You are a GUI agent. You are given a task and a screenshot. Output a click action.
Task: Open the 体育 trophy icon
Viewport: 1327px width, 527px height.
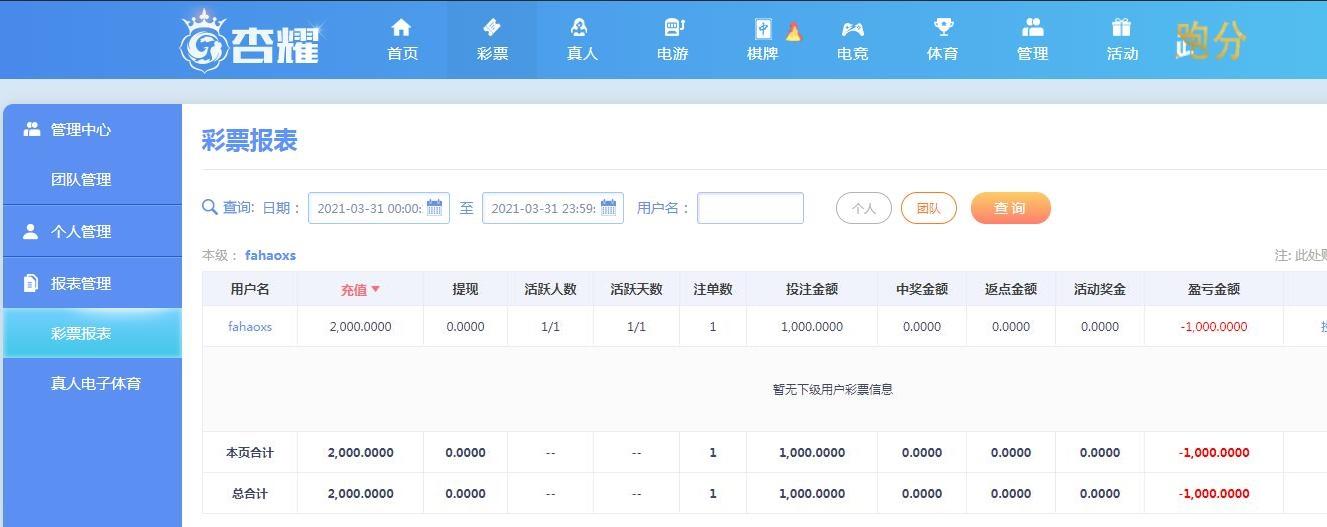(x=943, y=27)
